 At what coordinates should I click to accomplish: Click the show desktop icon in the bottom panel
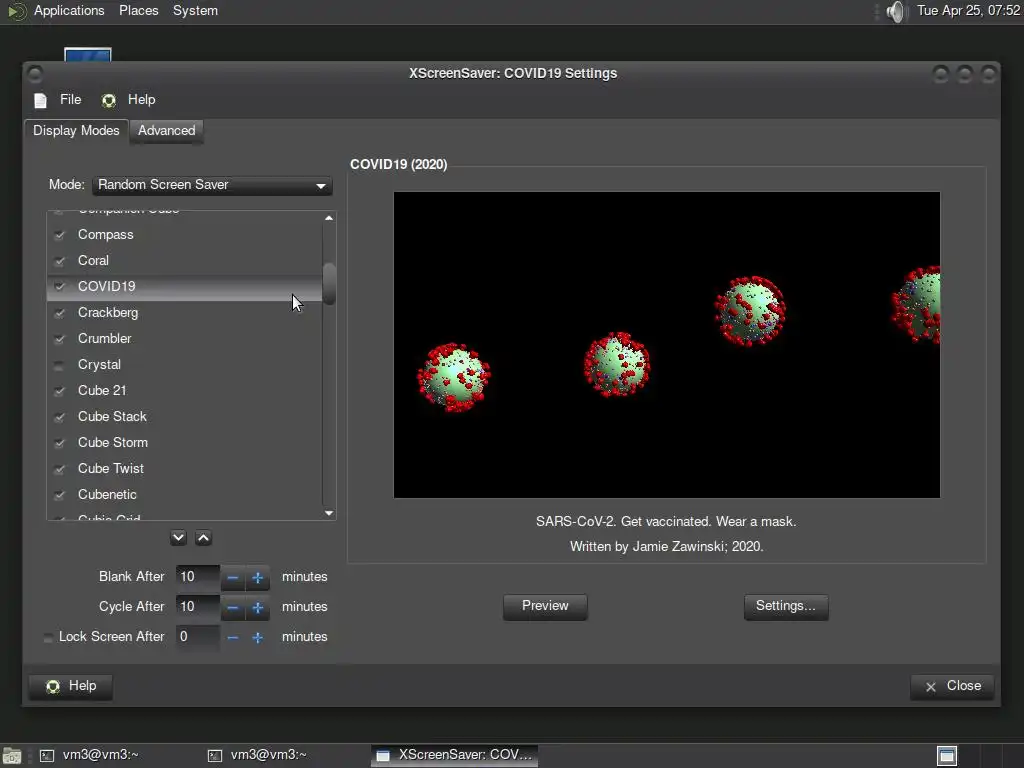[12, 756]
